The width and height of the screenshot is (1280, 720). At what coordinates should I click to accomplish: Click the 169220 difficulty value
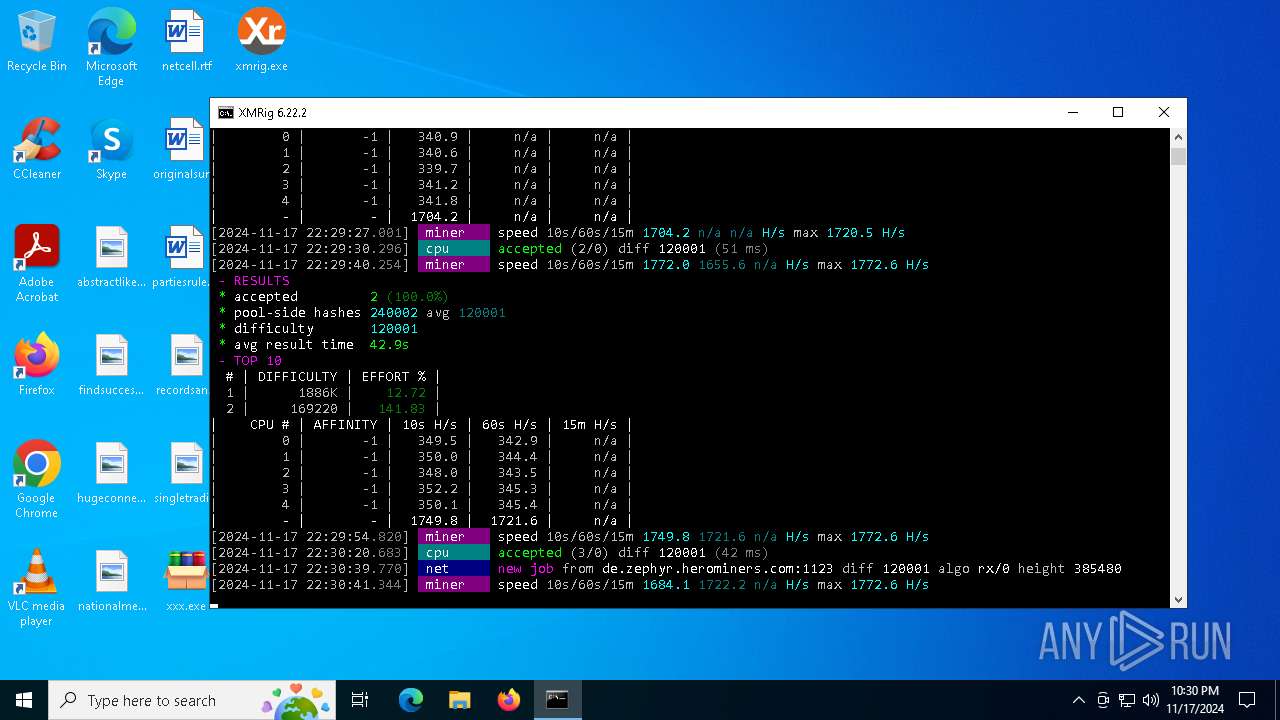coord(313,409)
